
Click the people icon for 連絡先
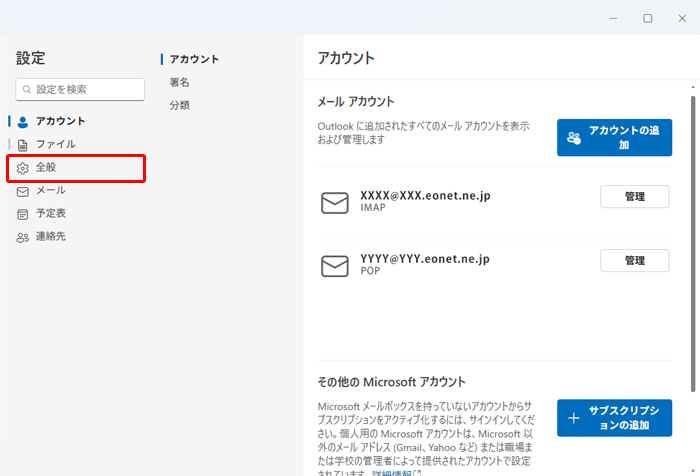23,237
